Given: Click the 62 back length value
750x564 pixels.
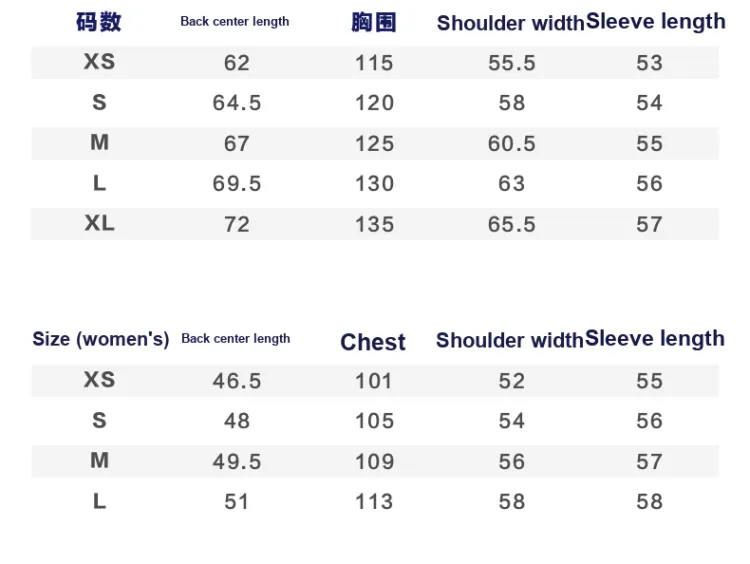Looking at the screenshot, I should [x=237, y=63].
